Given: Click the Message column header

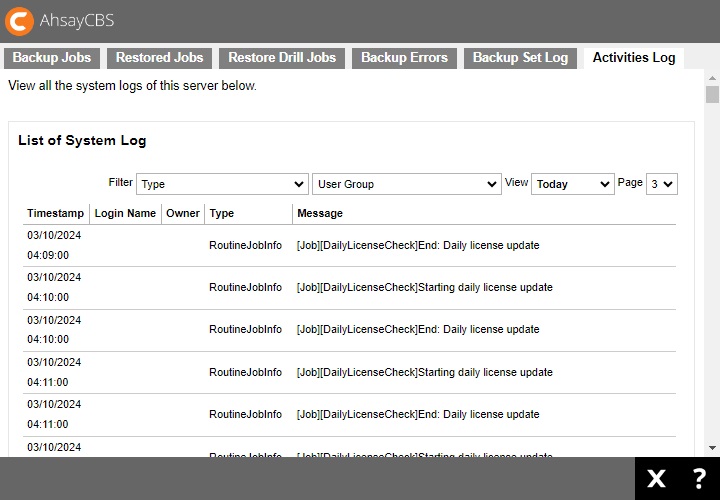Looking at the screenshot, I should (x=320, y=213).
